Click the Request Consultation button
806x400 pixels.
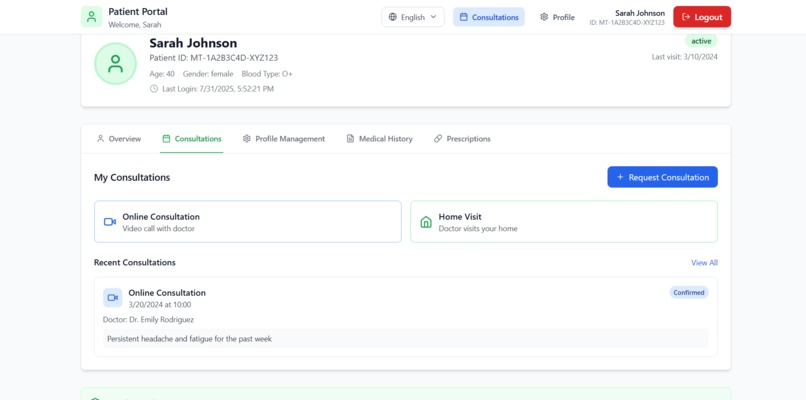663,177
